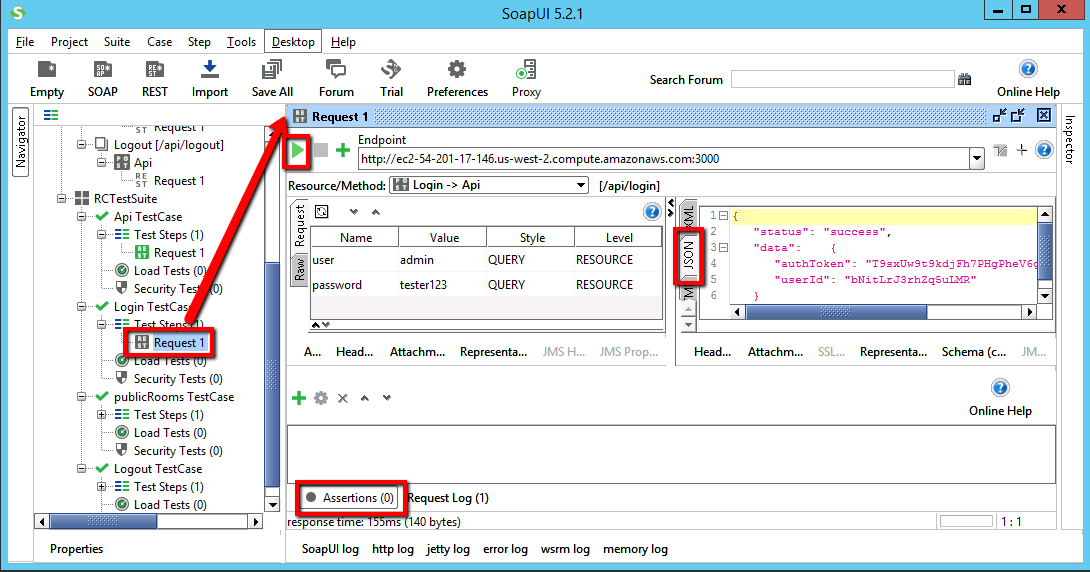Create an Empty project from toolbar

(47, 79)
